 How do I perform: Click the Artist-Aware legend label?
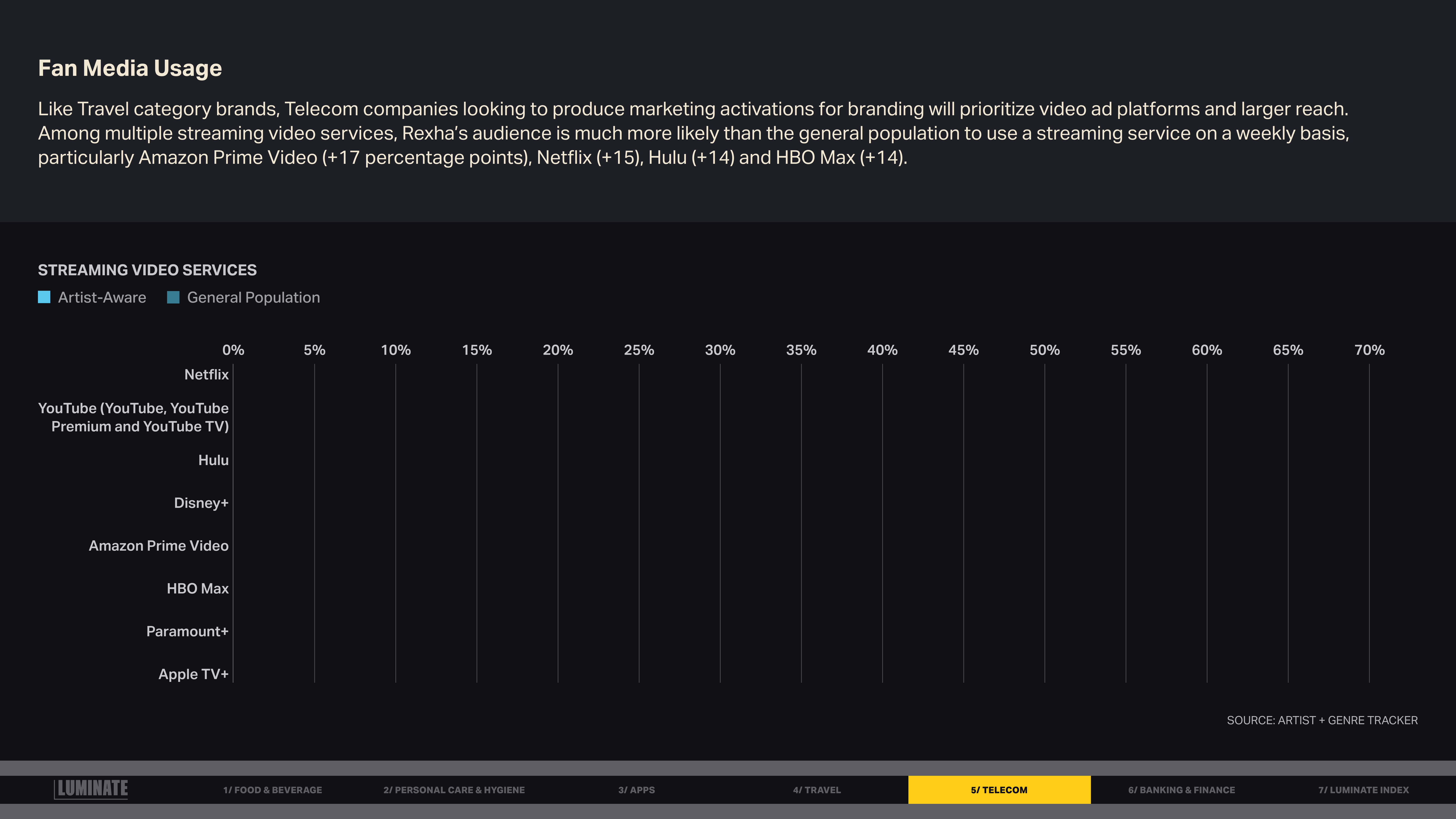(102, 297)
